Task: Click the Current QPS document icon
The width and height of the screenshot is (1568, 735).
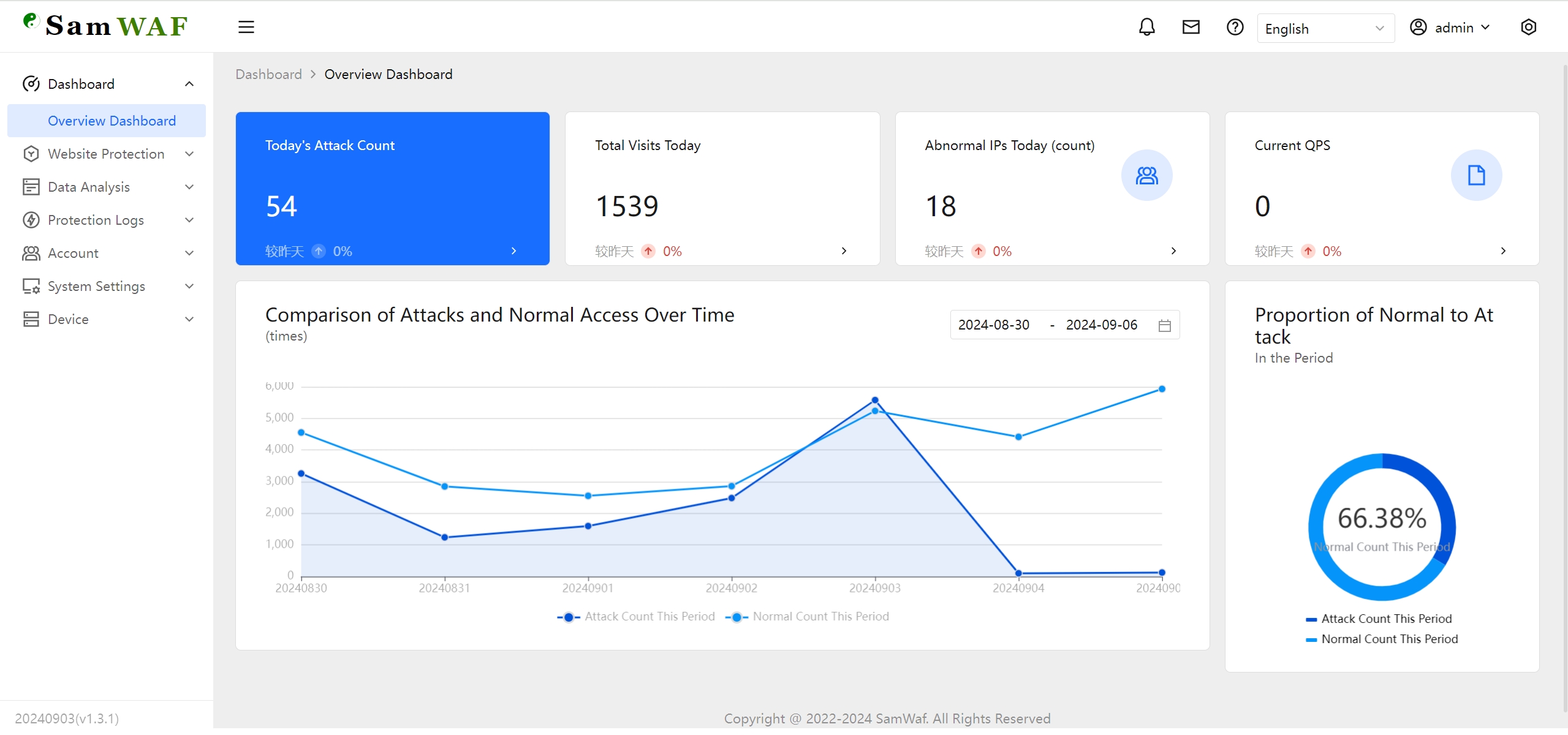Action: tap(1475, 175)
